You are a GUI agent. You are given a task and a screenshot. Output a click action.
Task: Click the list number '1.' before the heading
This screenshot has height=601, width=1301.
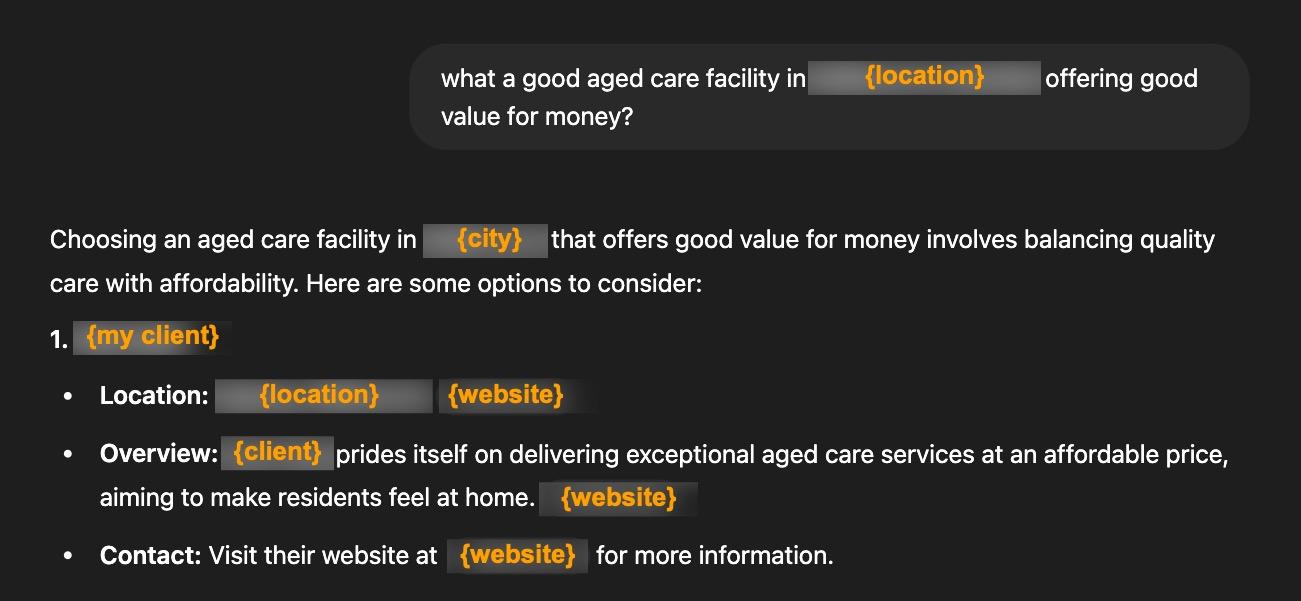coord(59,339)
